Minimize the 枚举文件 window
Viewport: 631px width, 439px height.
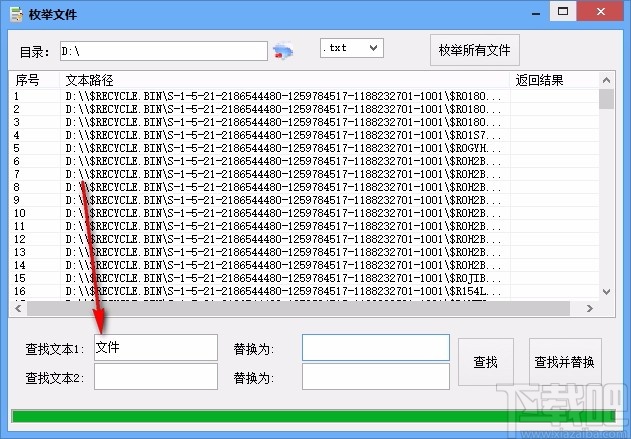(536, 12)
